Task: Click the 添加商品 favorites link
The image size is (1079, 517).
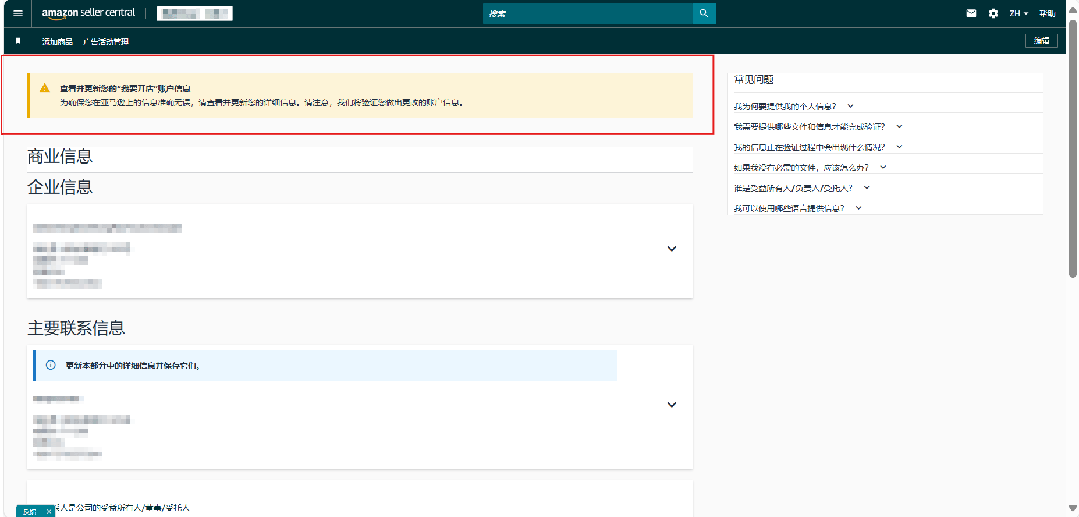Action: click(57, 41)
